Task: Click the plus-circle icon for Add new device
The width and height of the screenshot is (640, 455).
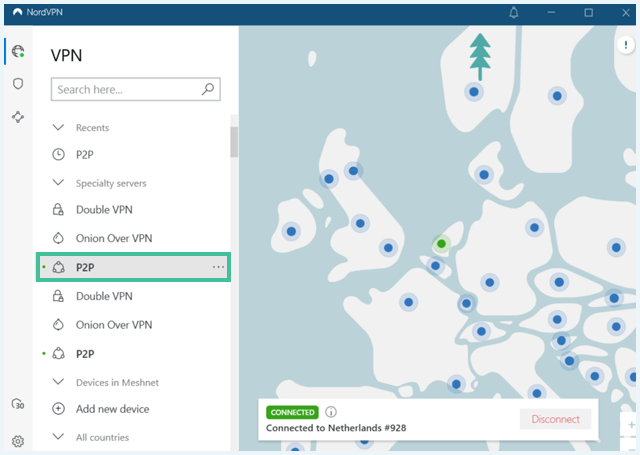Action: tap(58, 408)
